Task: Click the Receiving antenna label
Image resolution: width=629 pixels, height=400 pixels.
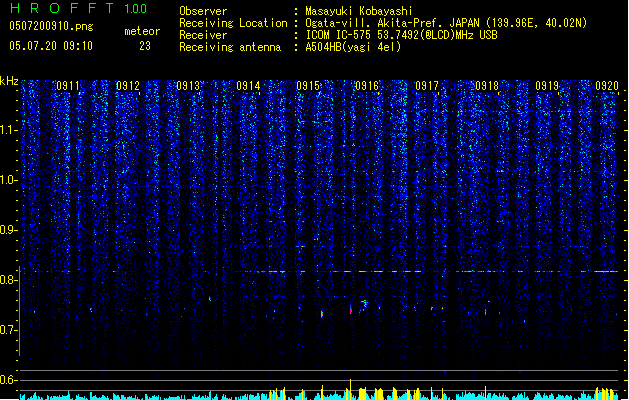Action: pos(230,47)
